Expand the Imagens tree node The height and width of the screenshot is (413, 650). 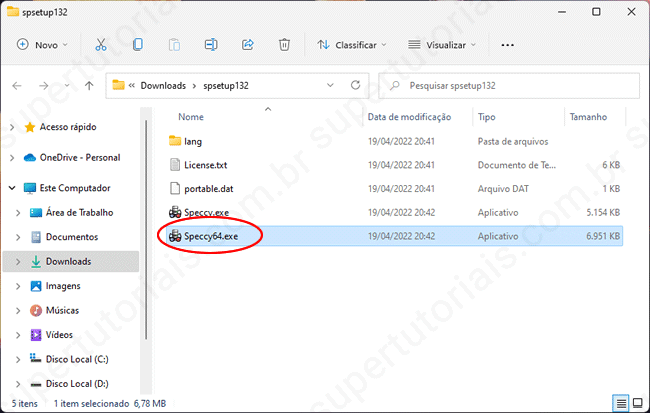(x=18, y=286)
